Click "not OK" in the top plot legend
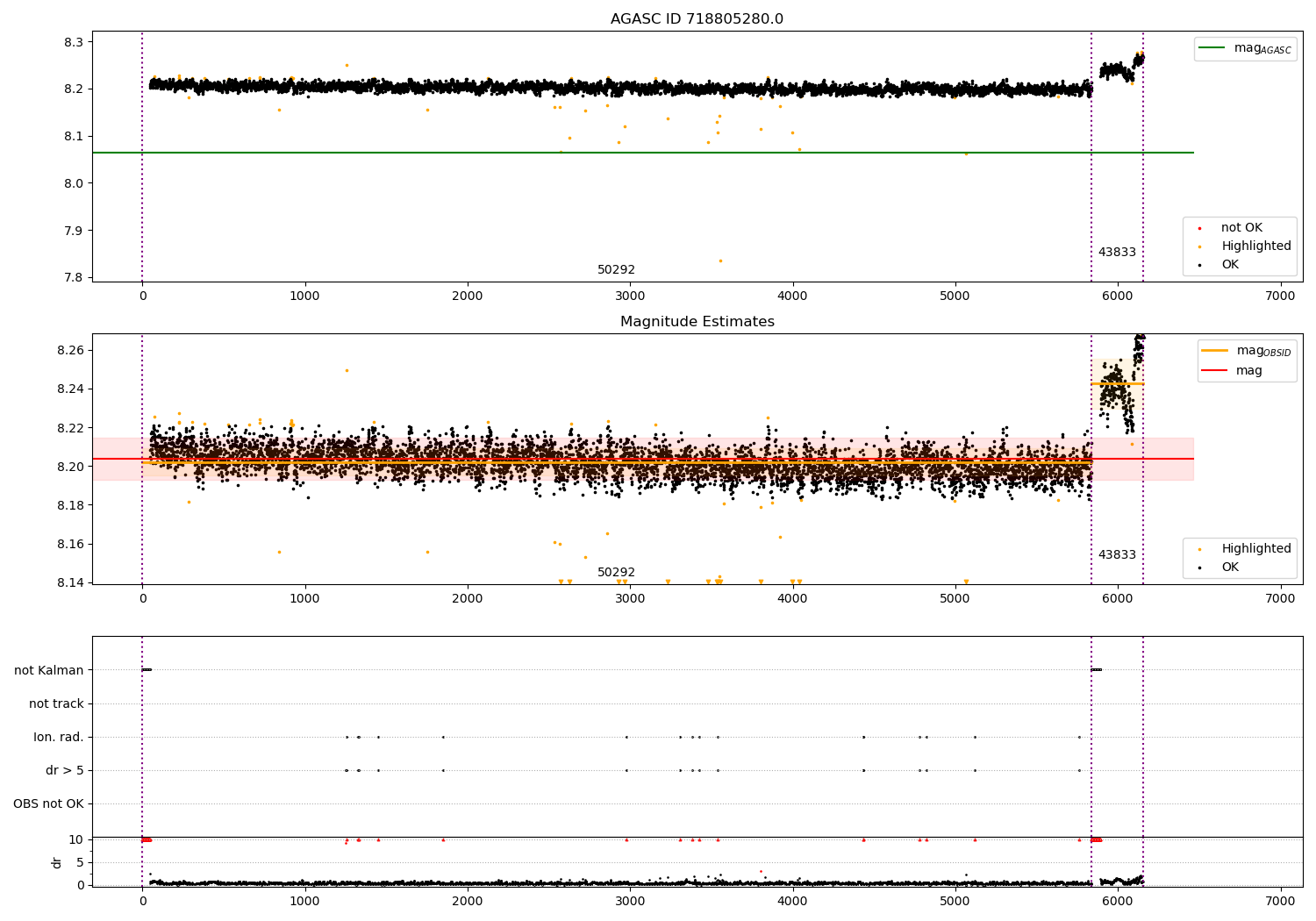Viewport: 1316px width, 921px height. (x=1241, y=228)
